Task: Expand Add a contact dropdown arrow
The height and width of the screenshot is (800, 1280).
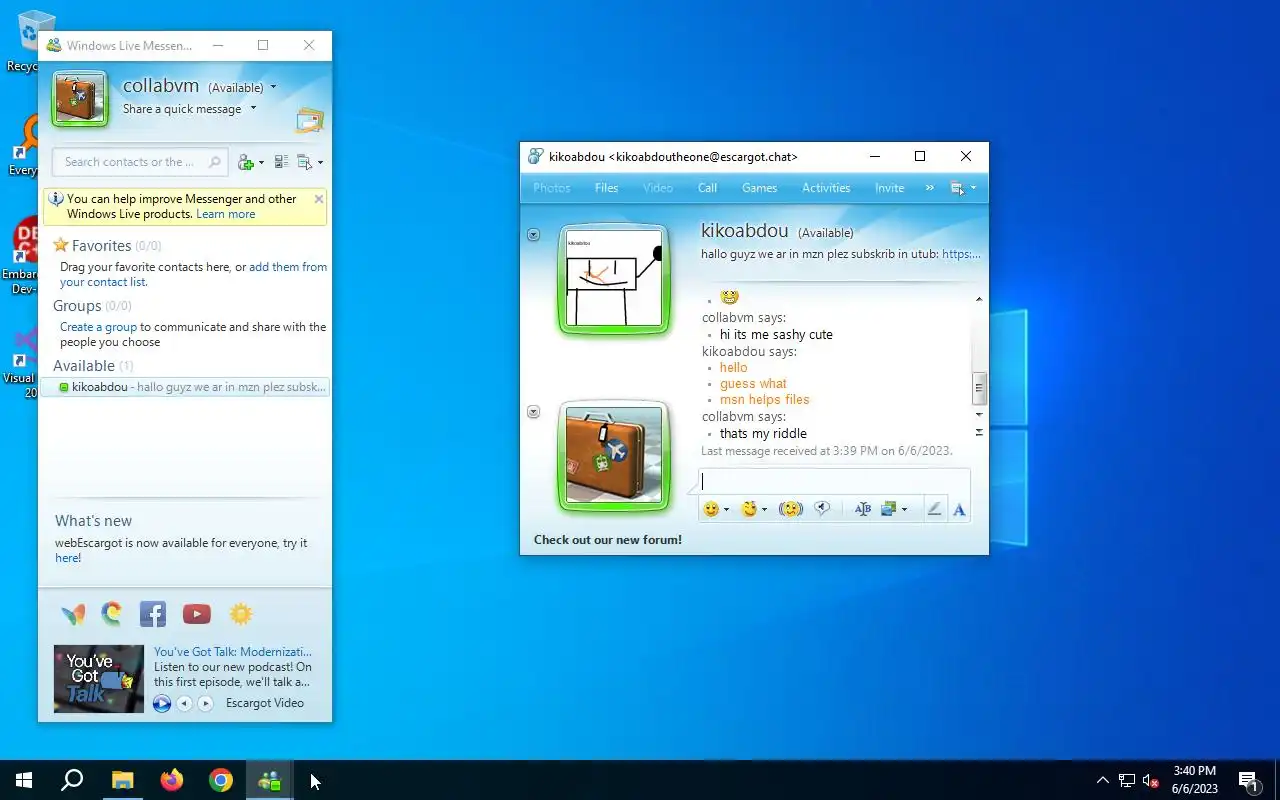Action: coord(261,163)
